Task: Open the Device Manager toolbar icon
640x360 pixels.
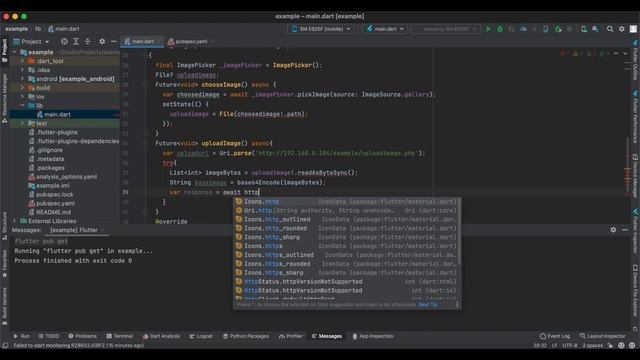Action: click(x=584, y=29)
